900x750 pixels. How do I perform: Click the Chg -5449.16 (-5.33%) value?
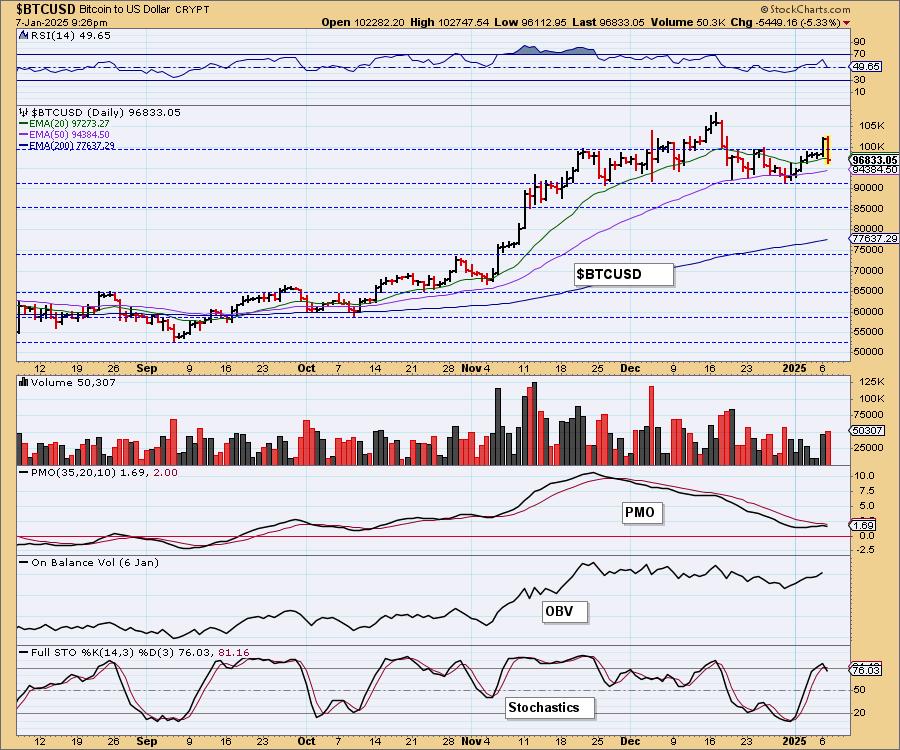pos(786,22)
